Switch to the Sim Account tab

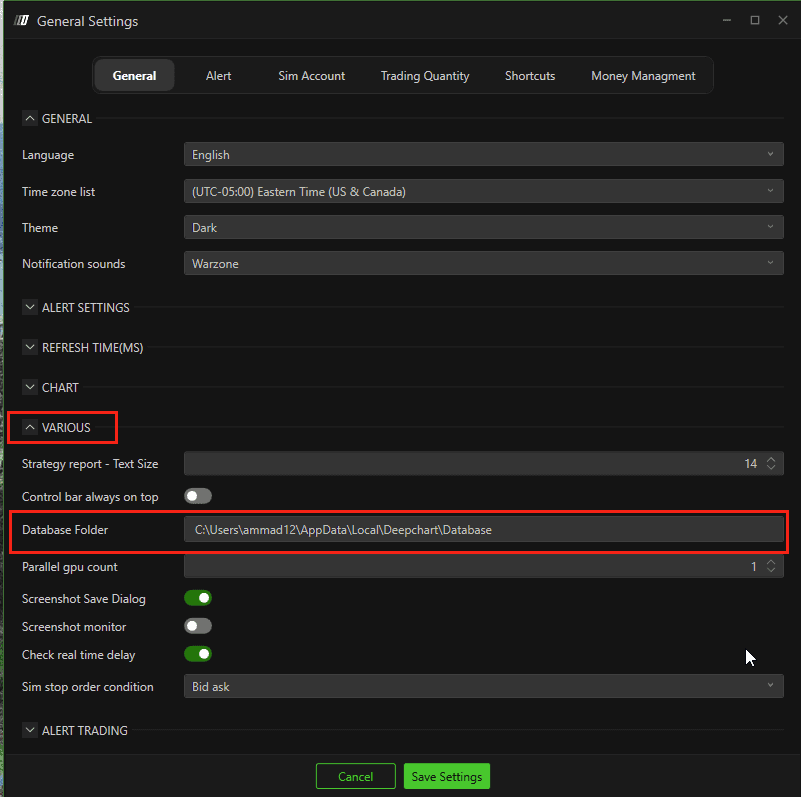(312, 76)
